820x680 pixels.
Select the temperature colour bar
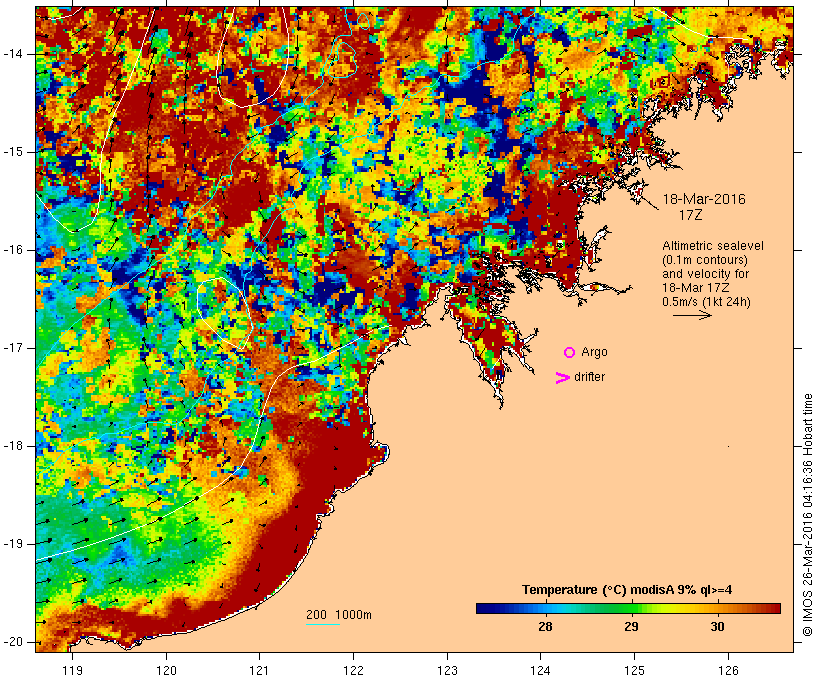(x=628, y=608)
